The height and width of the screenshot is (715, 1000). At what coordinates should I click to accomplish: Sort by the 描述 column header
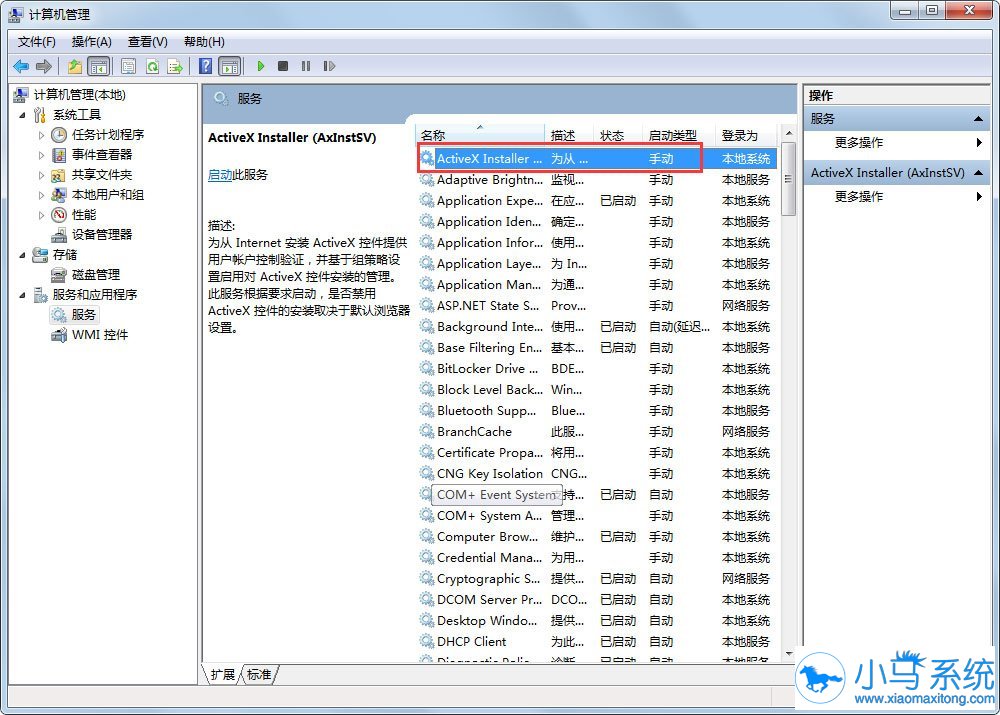point(569,135)
